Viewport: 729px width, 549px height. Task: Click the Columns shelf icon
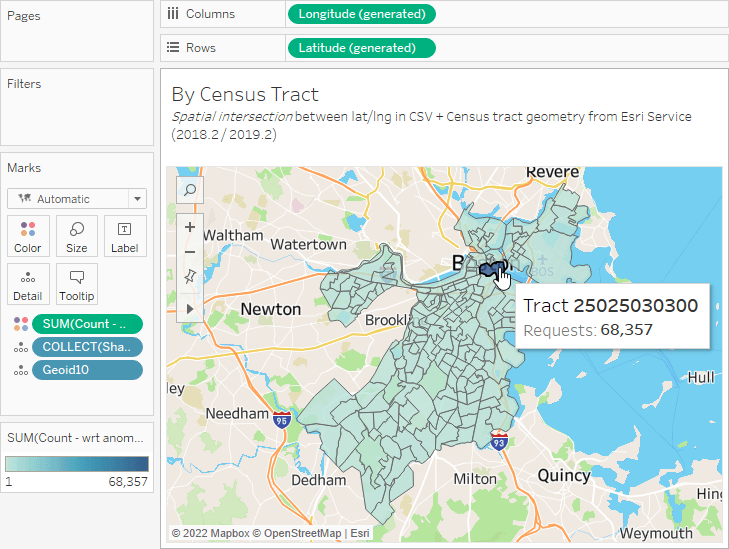click(x=173, y=14)
